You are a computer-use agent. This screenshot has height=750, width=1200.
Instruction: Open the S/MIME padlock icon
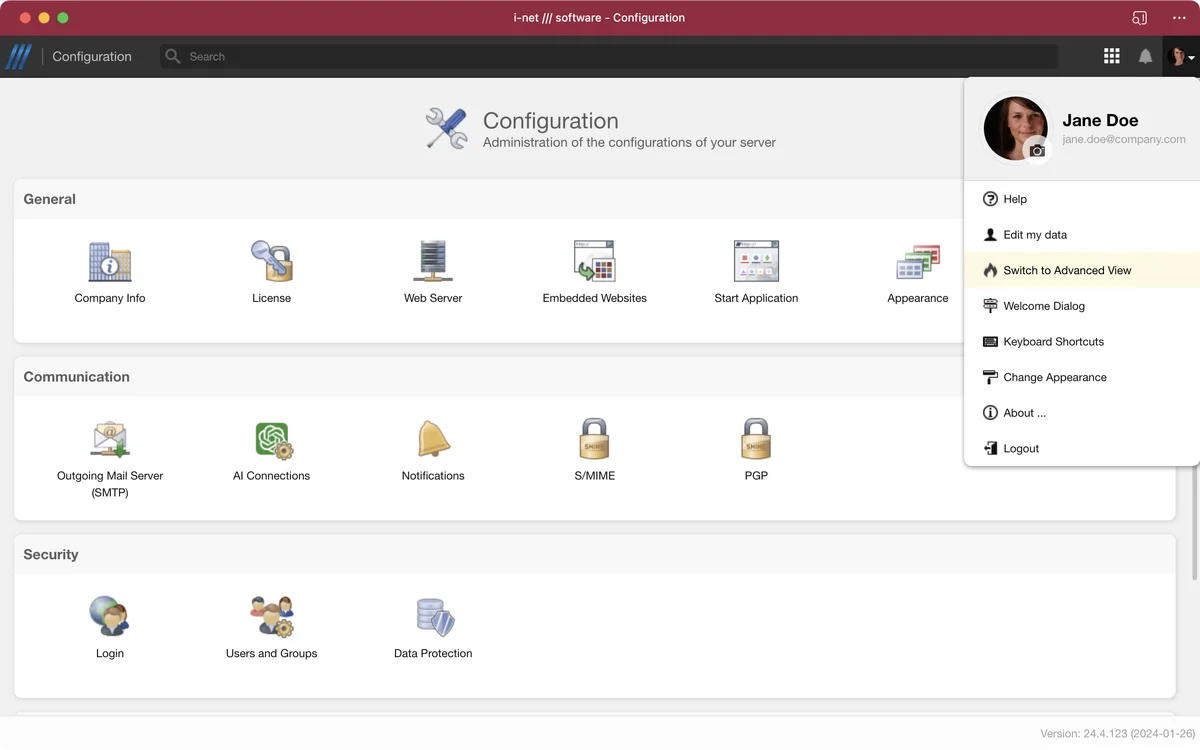pos(594,440)
